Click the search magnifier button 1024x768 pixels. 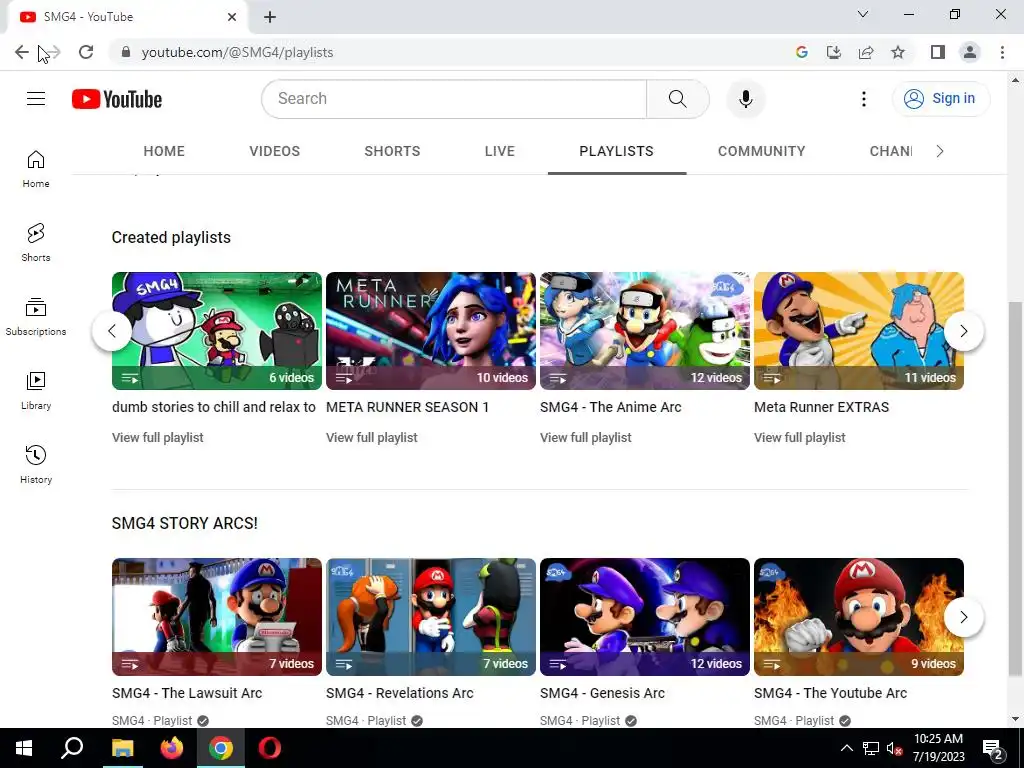678,99
